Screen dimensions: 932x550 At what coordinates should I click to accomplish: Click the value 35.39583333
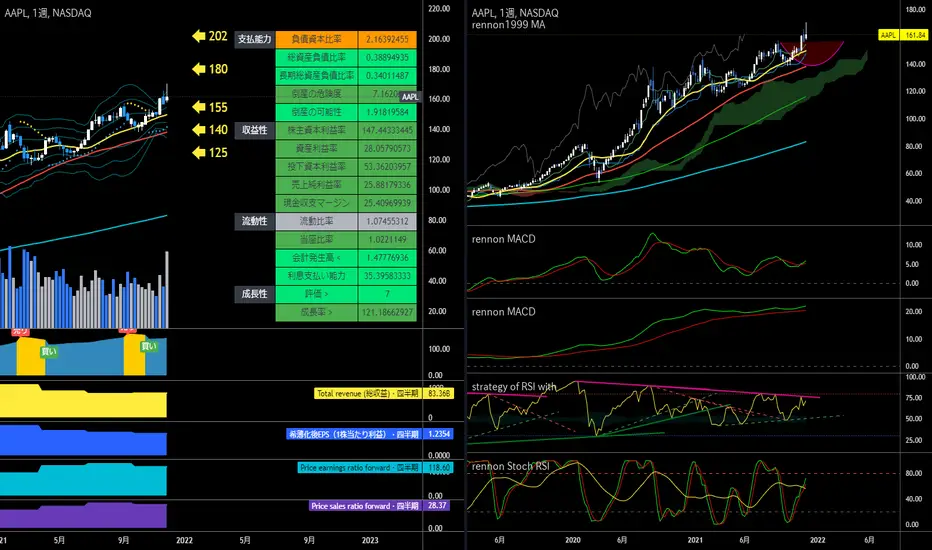pyautogui.click(x=387, y=276)
